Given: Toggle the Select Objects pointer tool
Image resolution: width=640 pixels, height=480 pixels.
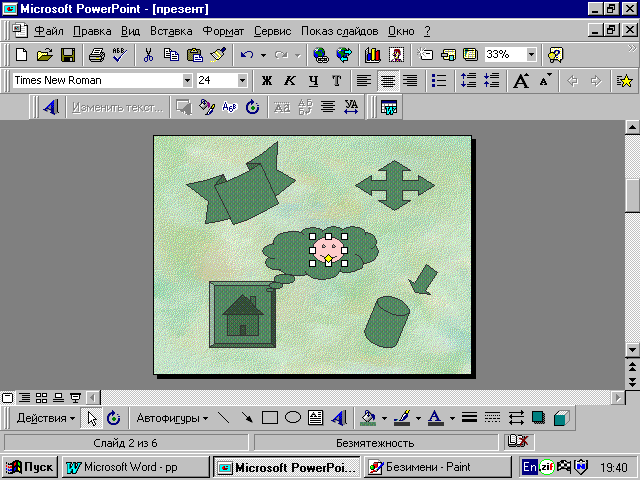Looking at the screenshot, I should [x=91, y=418].
